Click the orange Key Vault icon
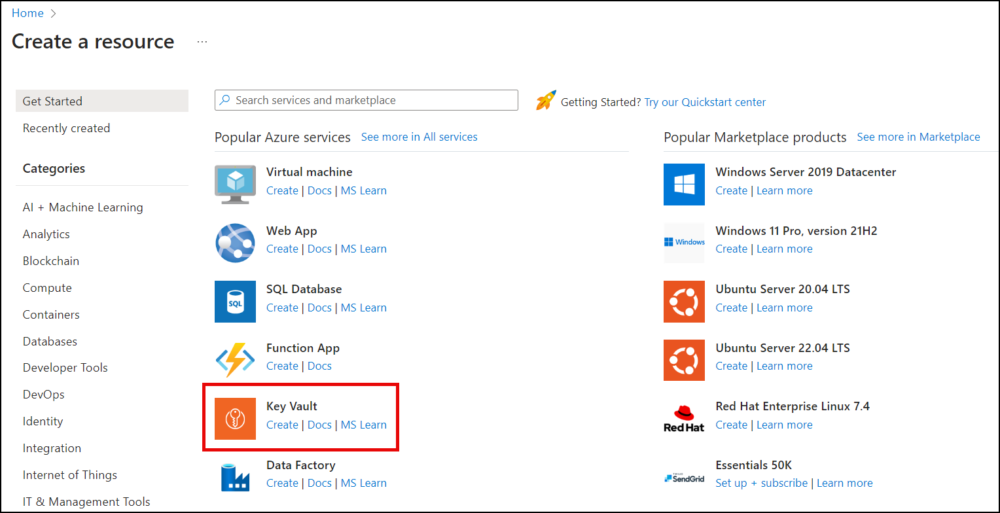 coord(235,418)
